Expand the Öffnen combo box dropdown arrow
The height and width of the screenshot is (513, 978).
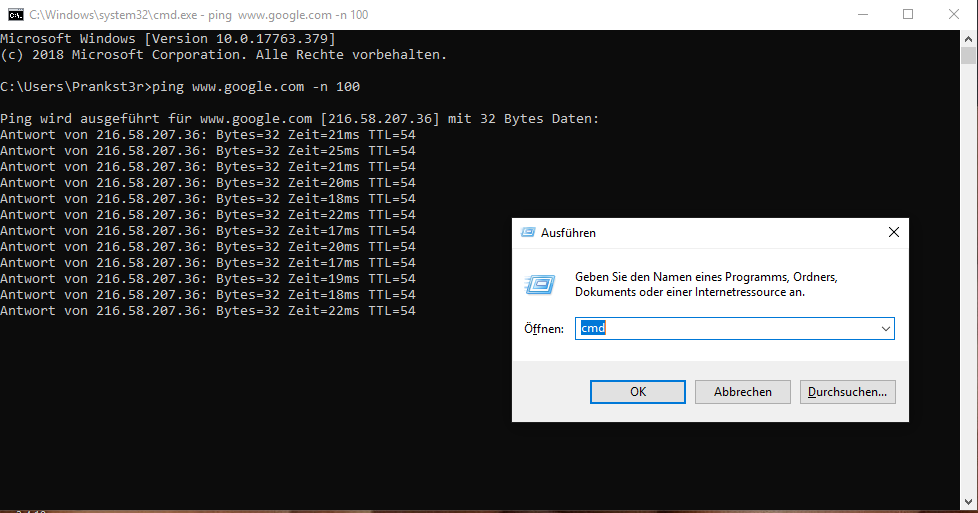pos(886,329)
